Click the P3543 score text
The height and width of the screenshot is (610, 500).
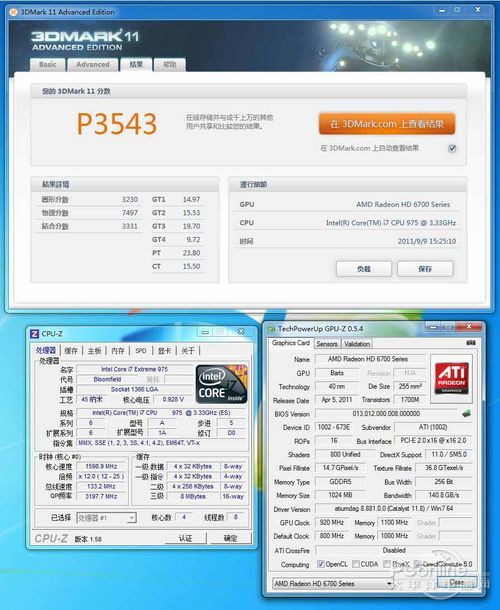[x=117, y=124]
